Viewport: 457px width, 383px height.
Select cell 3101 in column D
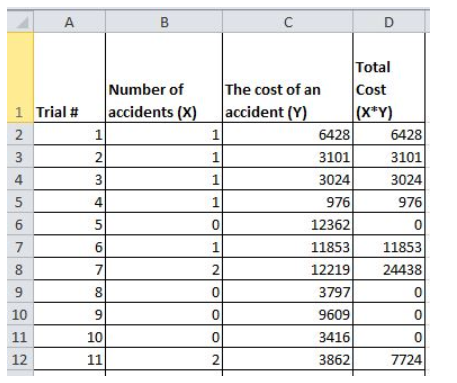pos(389,156)
